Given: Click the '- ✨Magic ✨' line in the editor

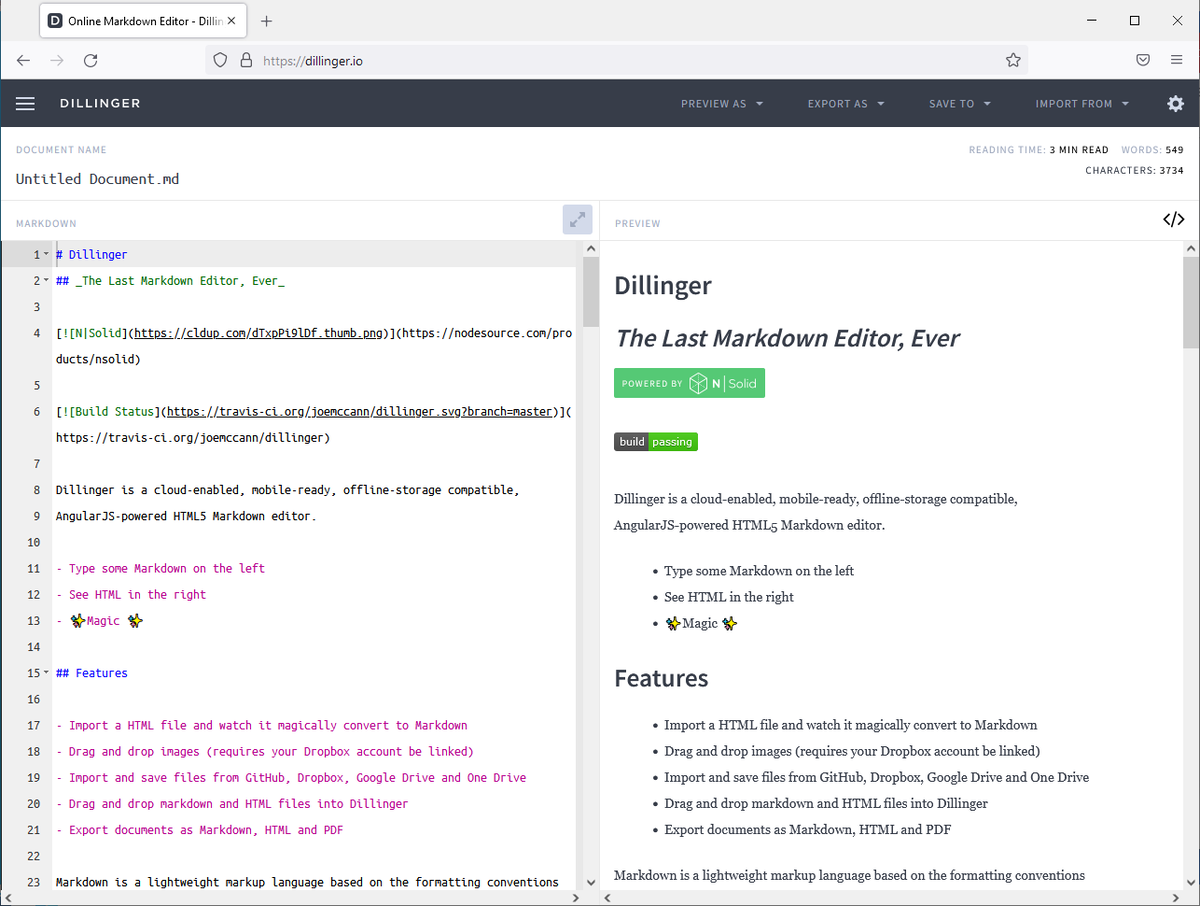Looking at the screenshot, I should point(100,621).
